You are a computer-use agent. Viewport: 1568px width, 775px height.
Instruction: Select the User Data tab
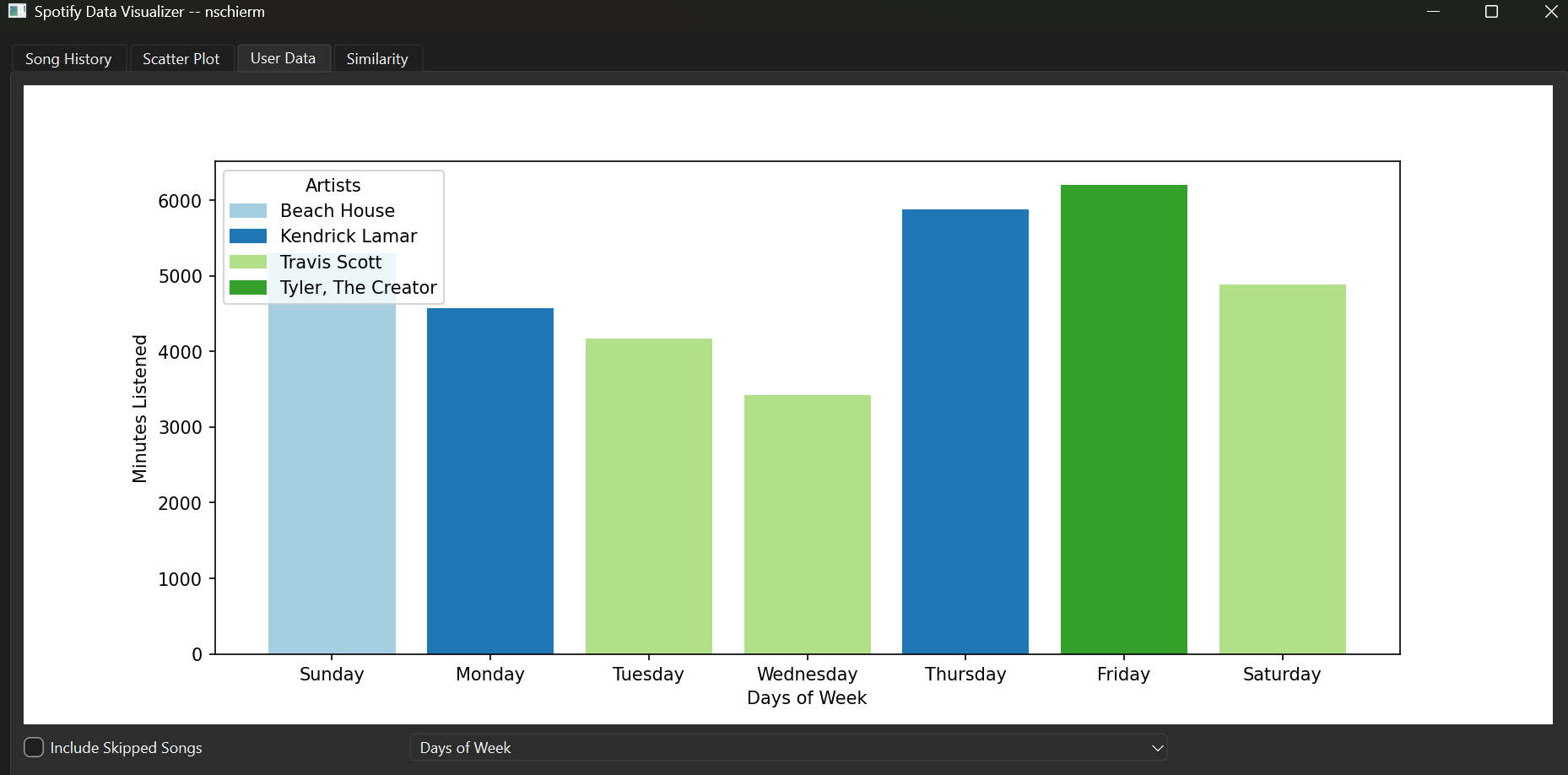point(283,58)
